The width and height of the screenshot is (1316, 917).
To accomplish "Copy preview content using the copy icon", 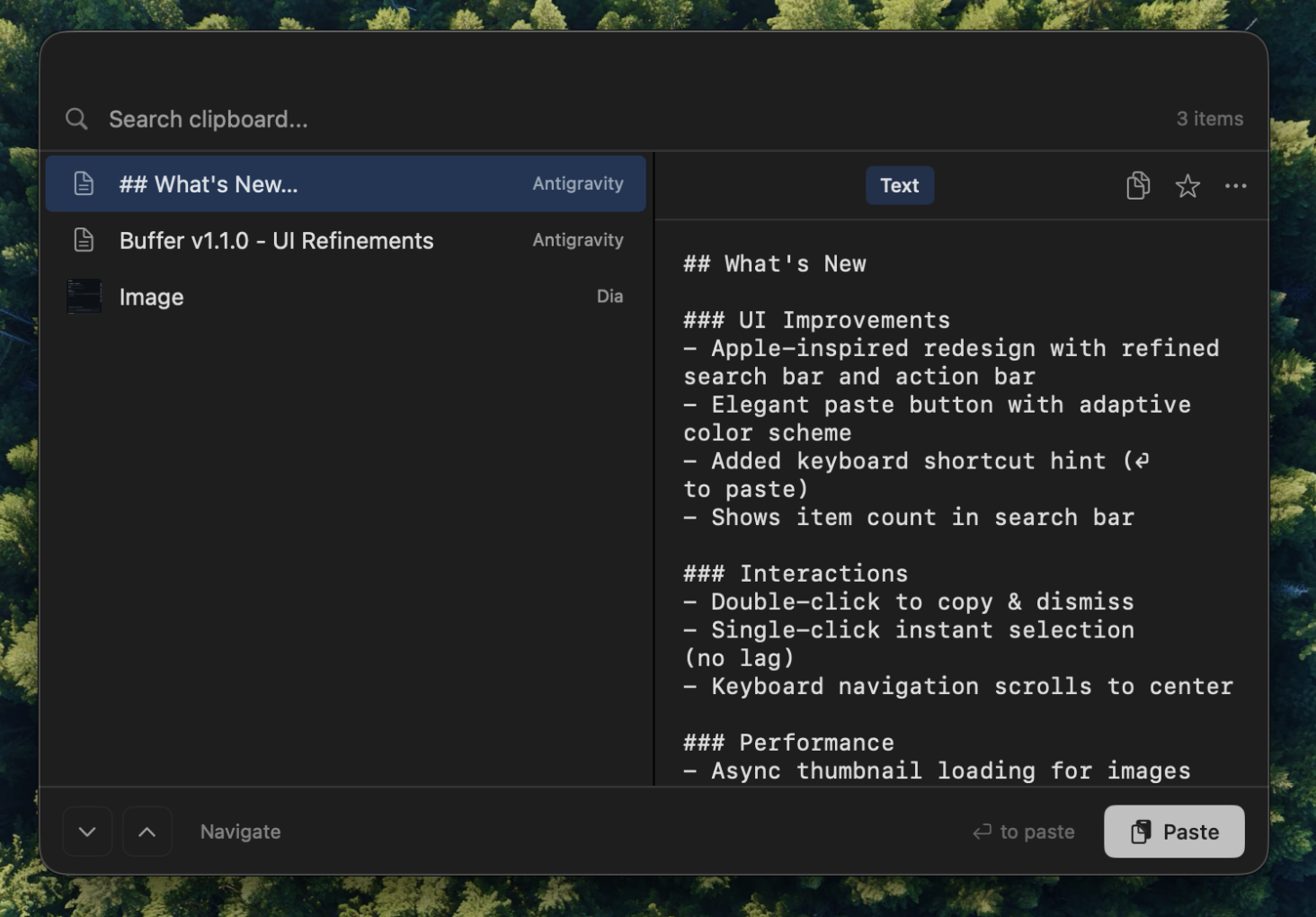I will (1138, 185).
